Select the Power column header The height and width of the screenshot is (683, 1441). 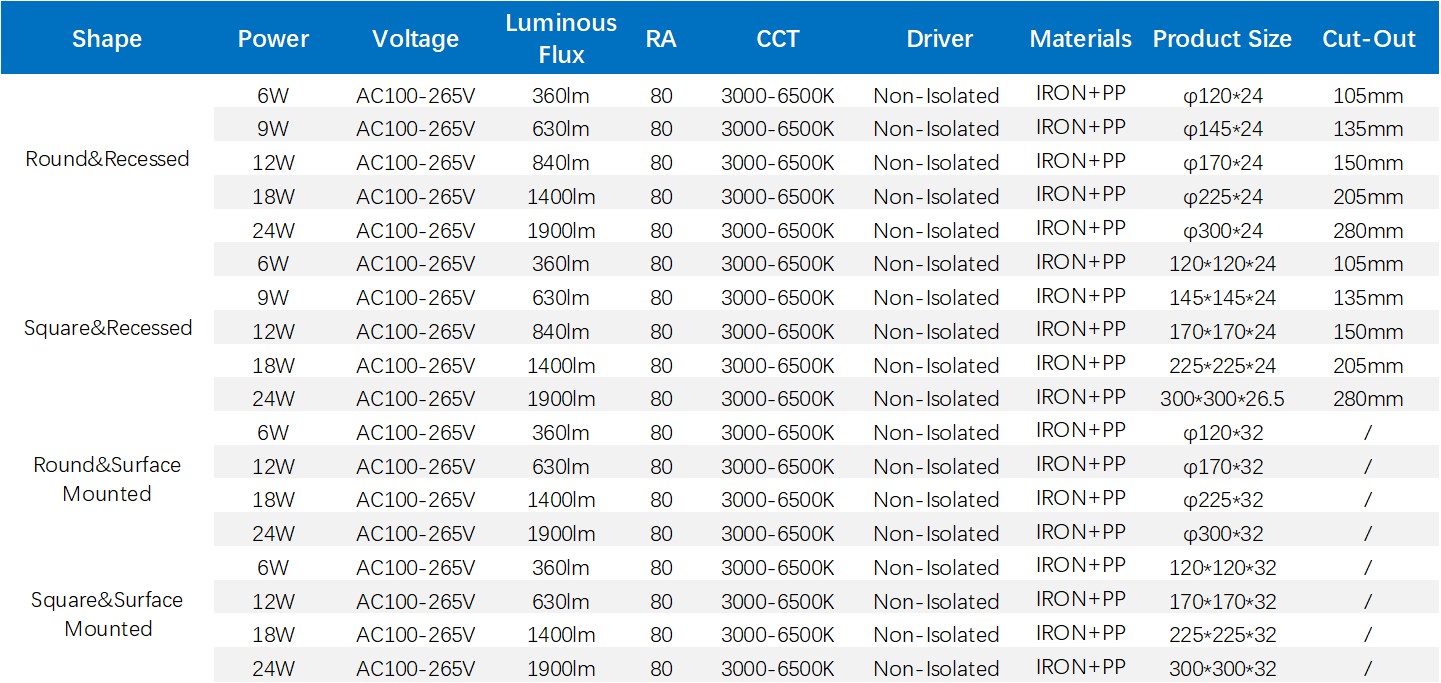point(273,39)
